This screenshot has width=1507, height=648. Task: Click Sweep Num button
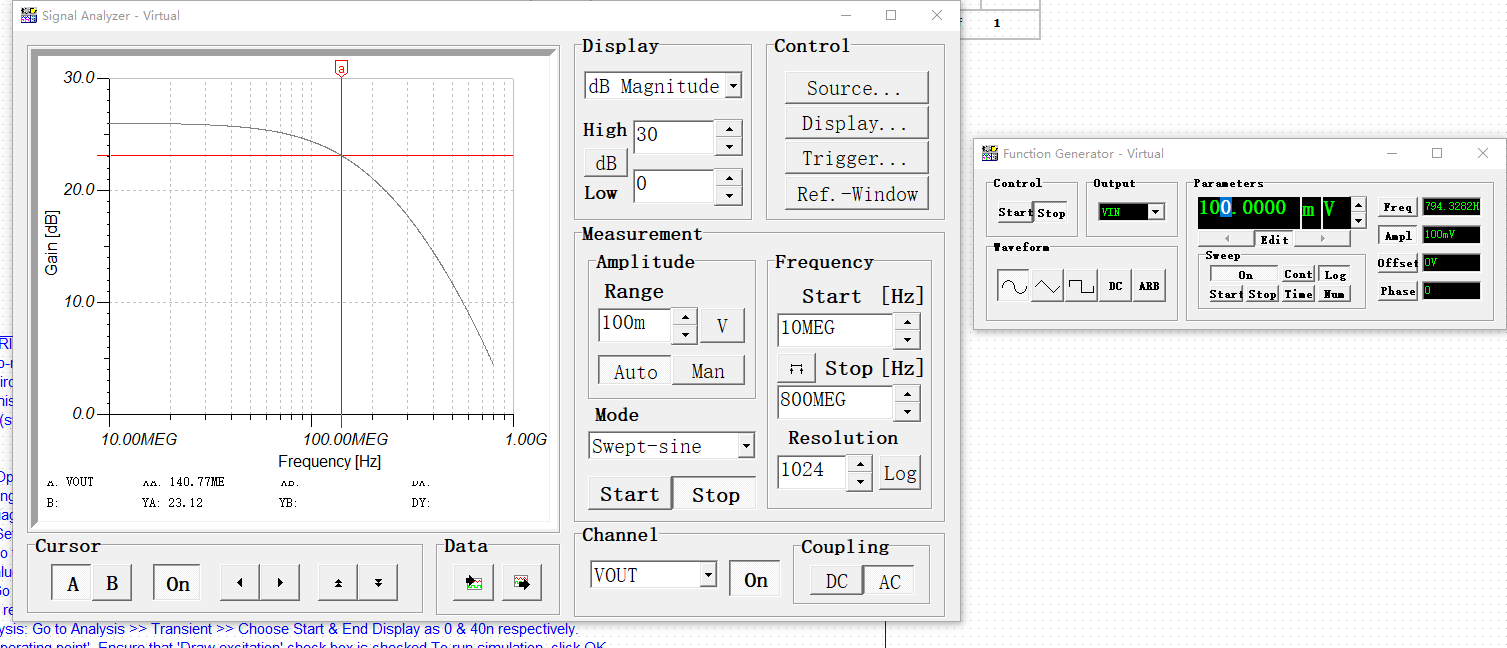point(1334,294)
